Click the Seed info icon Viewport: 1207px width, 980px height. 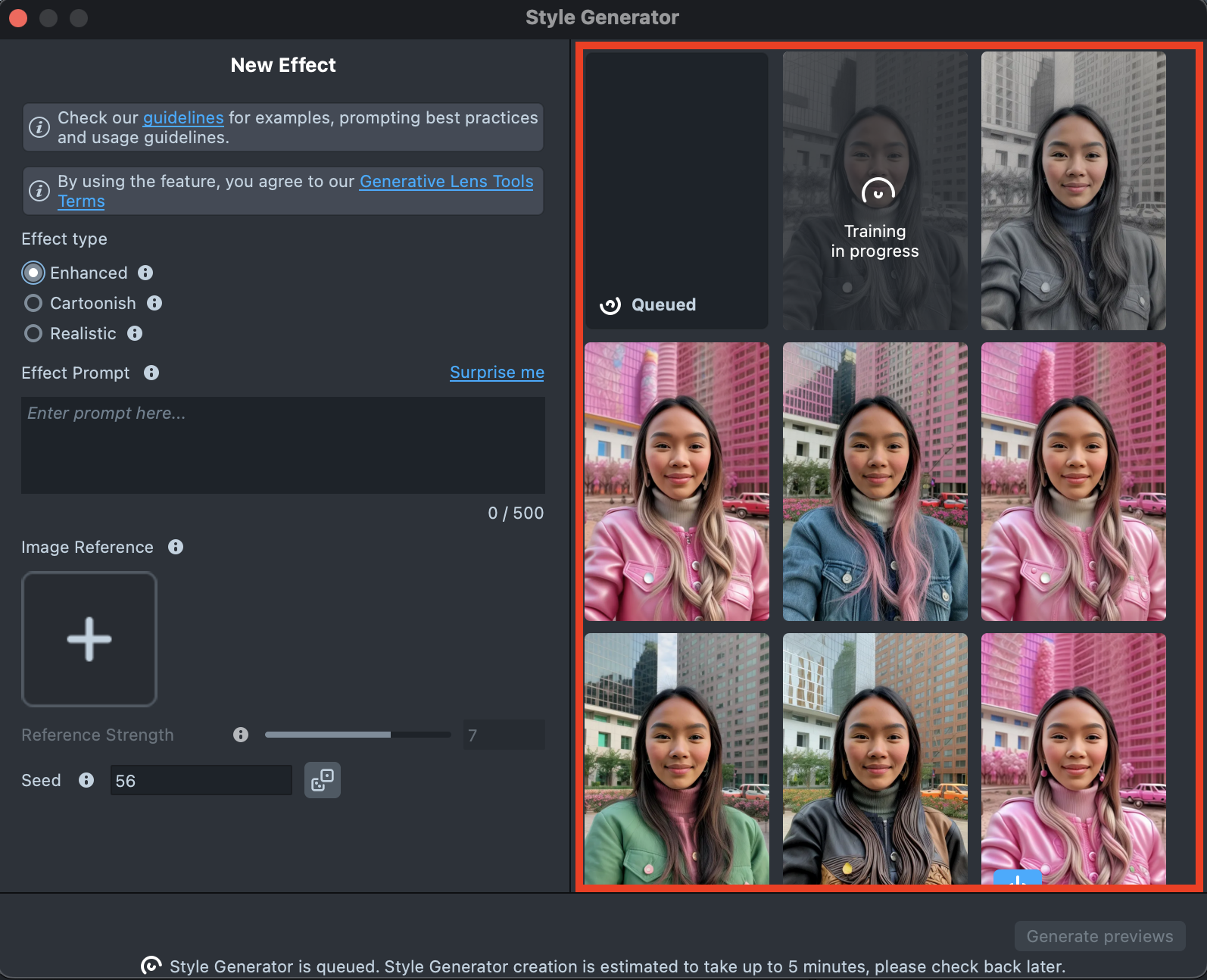pyautogui.click(x=86, y=780)
